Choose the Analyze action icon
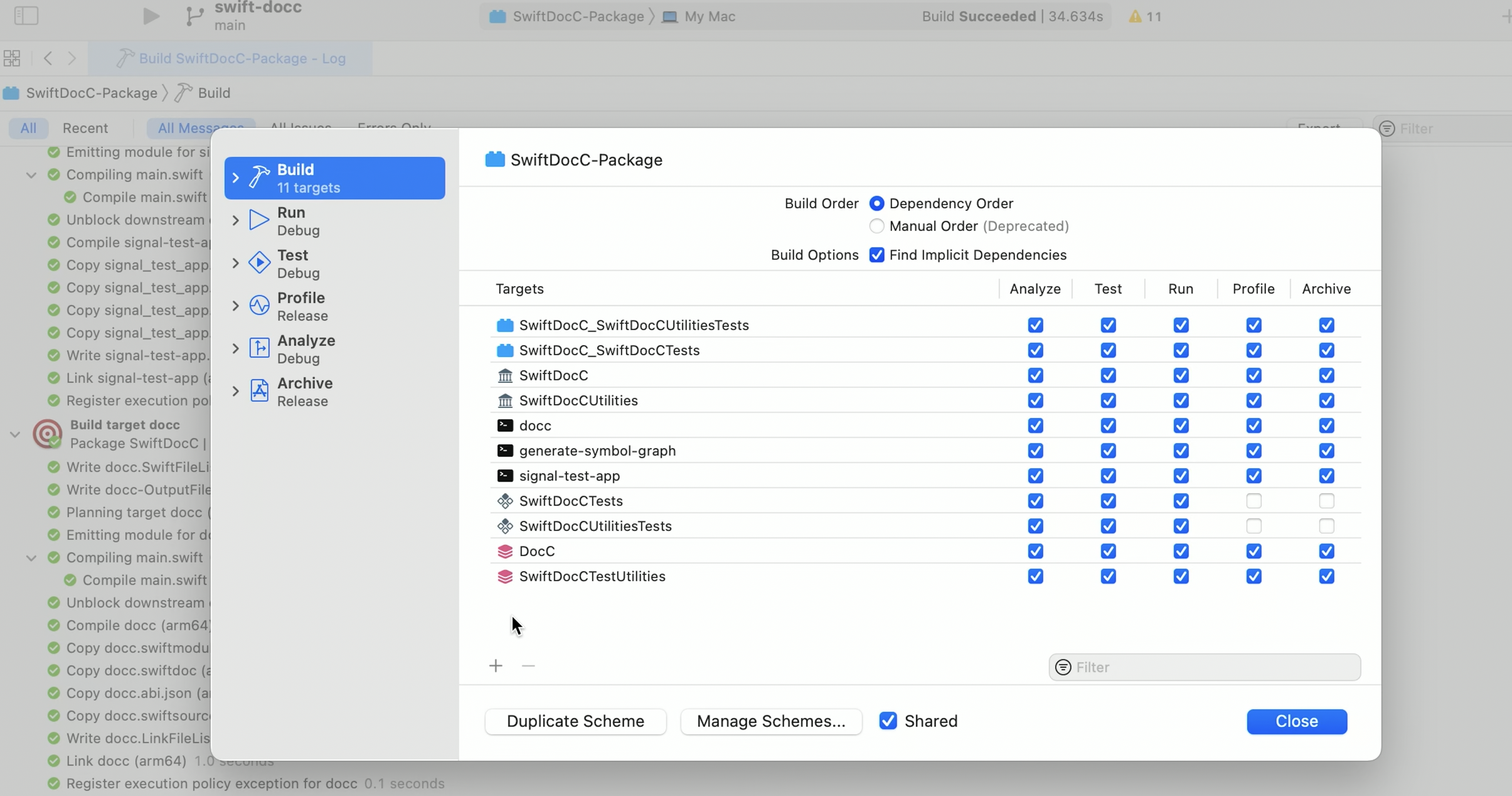The image size is (1512, 796). (x=259, y=348)
